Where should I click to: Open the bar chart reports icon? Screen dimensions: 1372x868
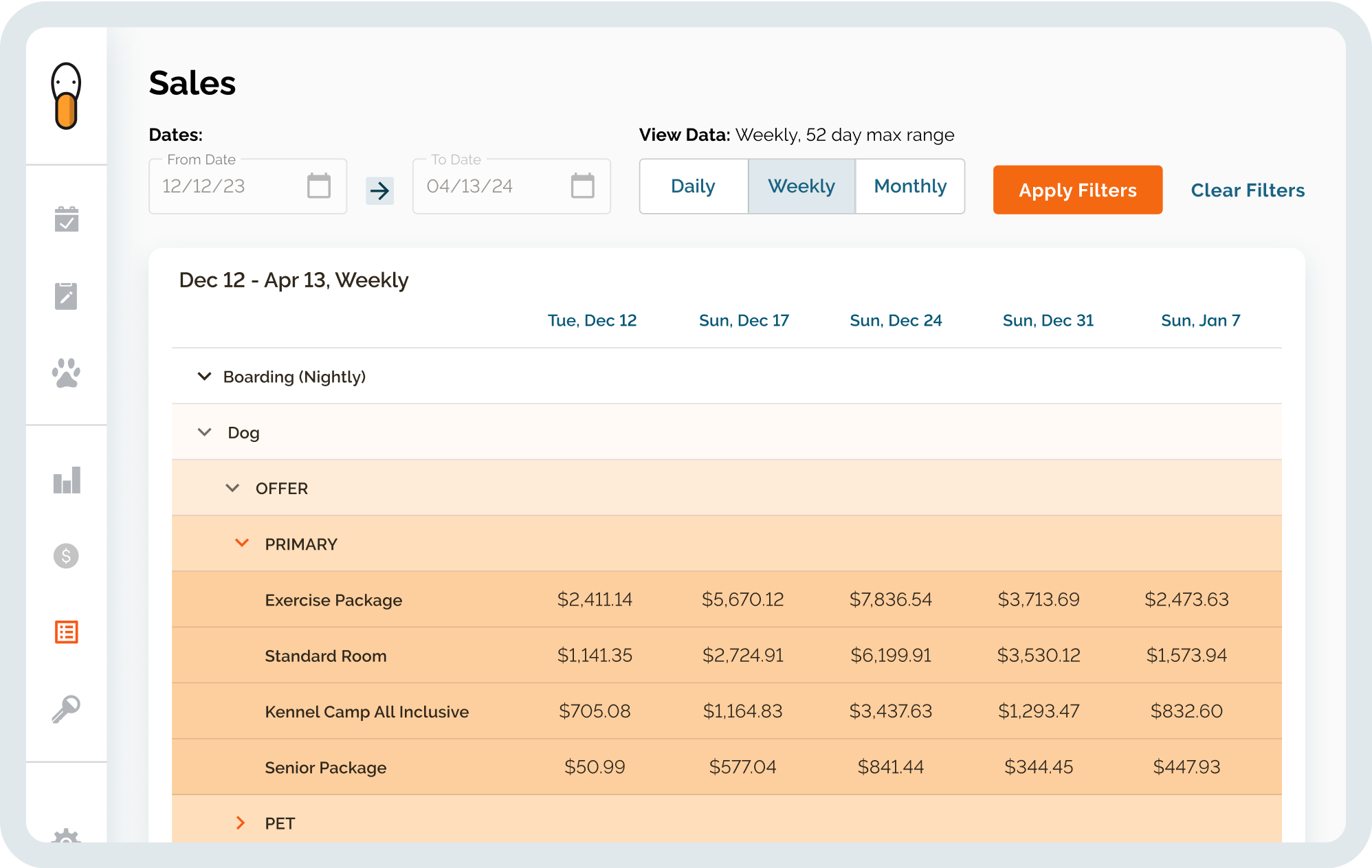pyautogui.click(x=67, y=480)
